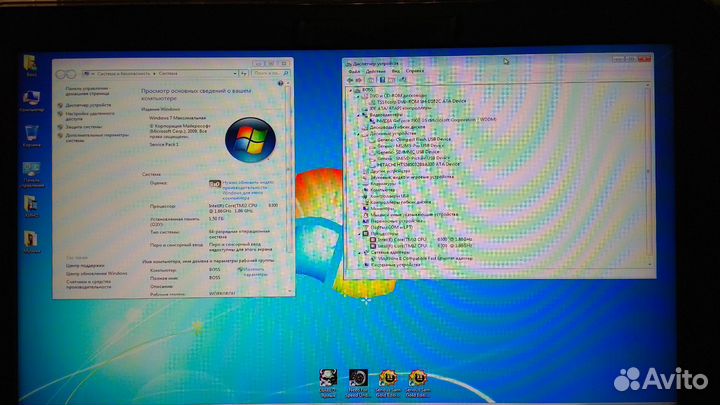Open the Boss folder on the desktop
Viewport: 720px width, 405px height.
(x=31, y=66)
